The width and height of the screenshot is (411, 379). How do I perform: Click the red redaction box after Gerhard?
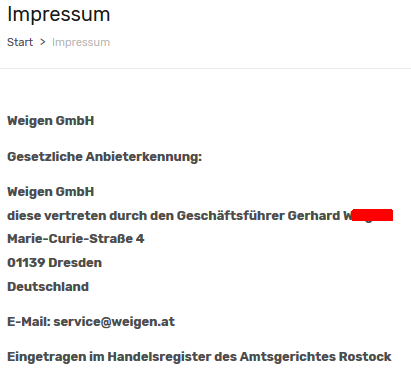372,215
